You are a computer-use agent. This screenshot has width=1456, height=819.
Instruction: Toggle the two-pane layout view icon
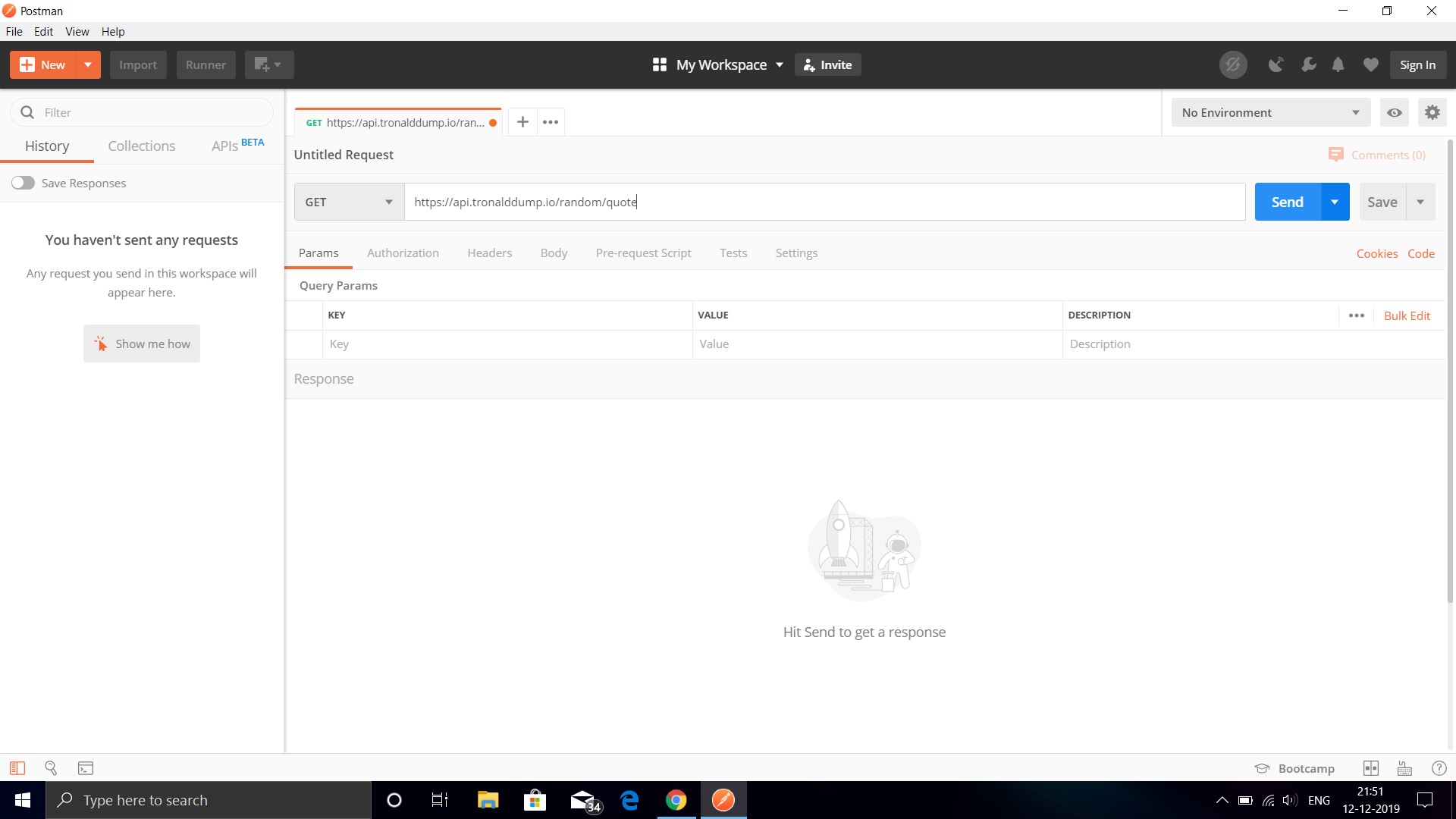pyautogui.click(x=1370, y=768)
